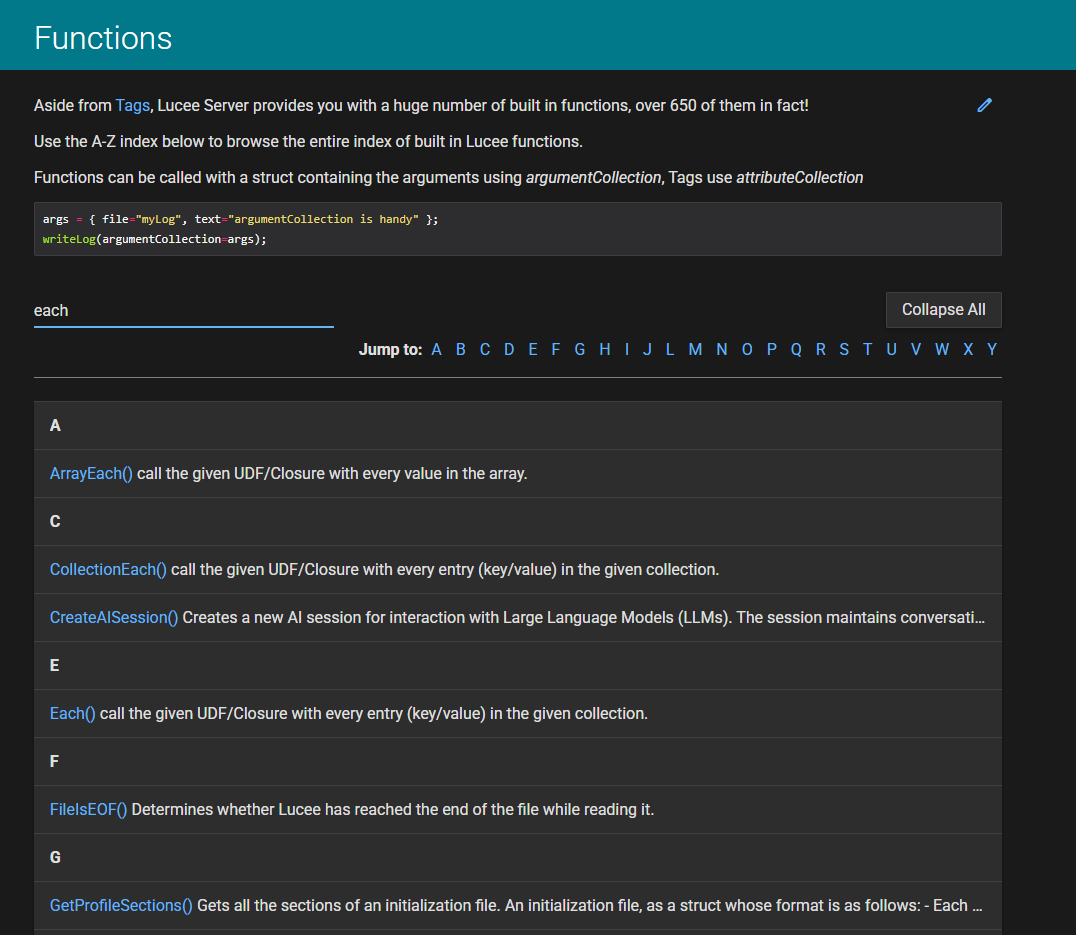Collapse the E section header
The image size is (1076, 935).
coord(517,666)
